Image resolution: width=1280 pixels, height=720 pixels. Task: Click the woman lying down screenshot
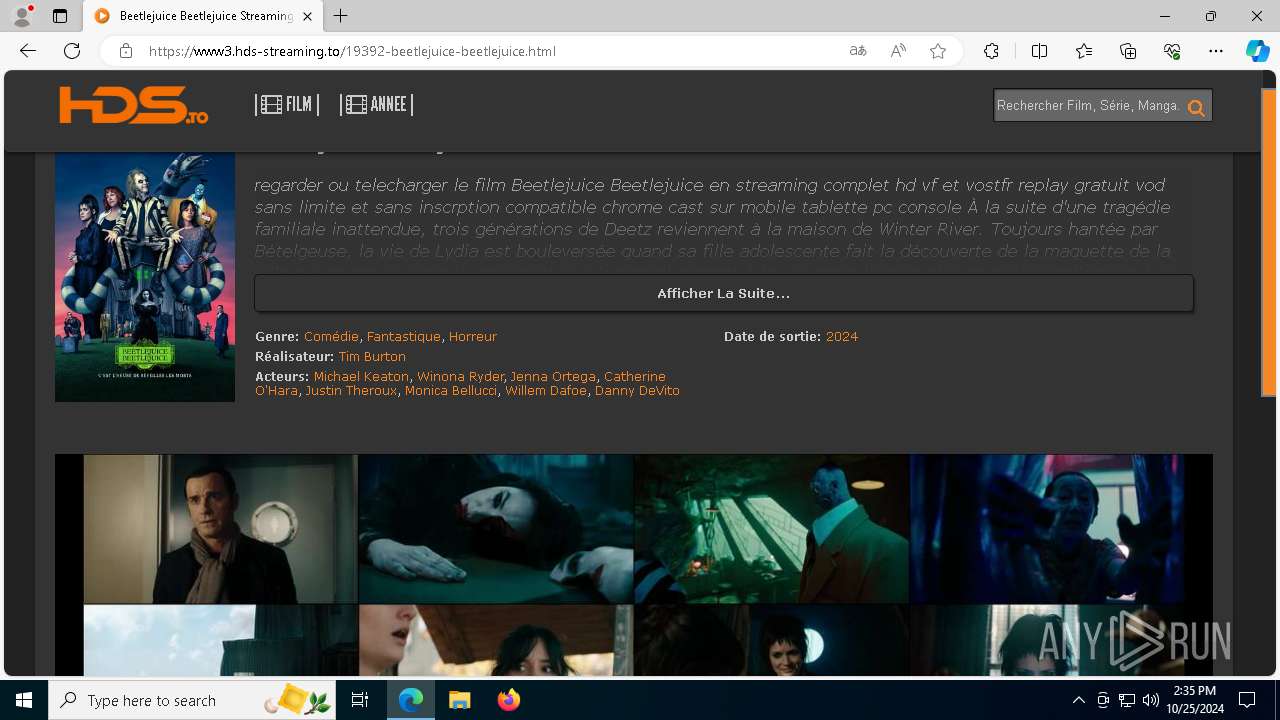pyautogui.click(x=496, y=529)
